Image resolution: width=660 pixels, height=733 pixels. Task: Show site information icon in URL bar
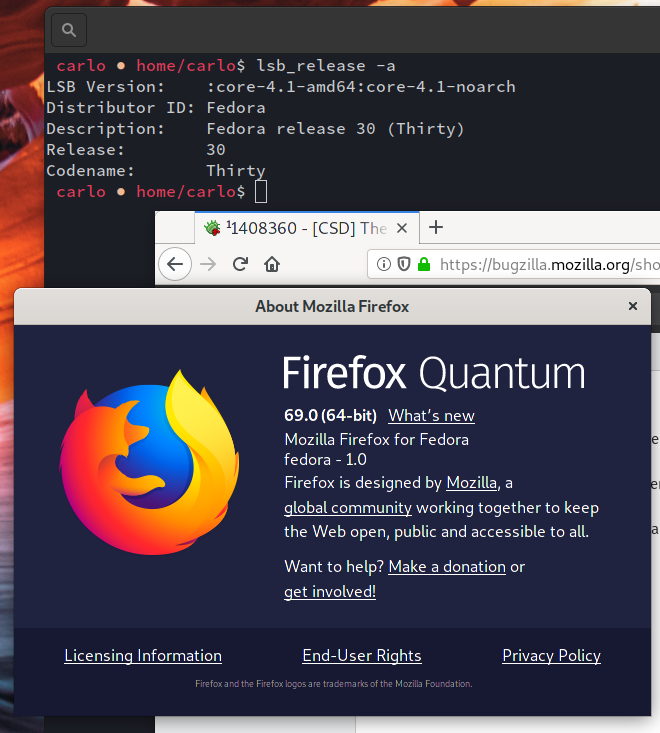pos(384,264)
